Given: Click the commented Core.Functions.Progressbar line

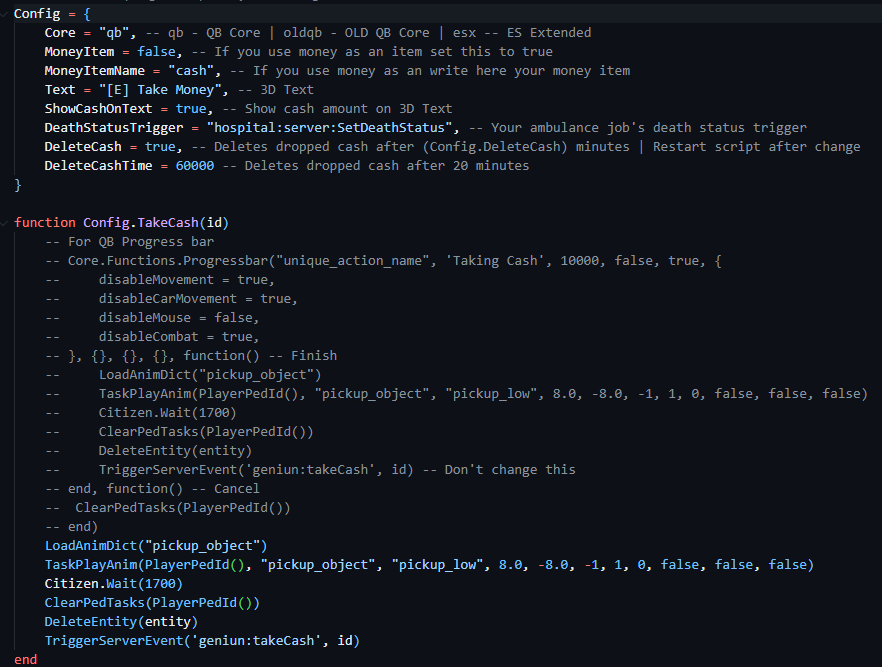Looking at the screenshot, I should tap(383, 261).
